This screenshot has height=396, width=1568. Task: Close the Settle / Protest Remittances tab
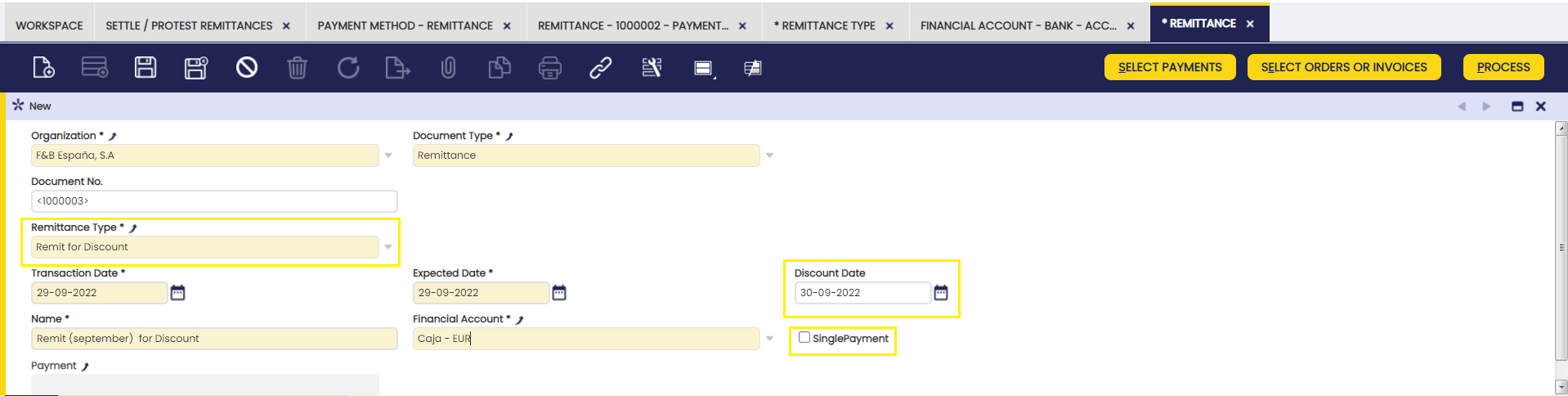(286, 26)
